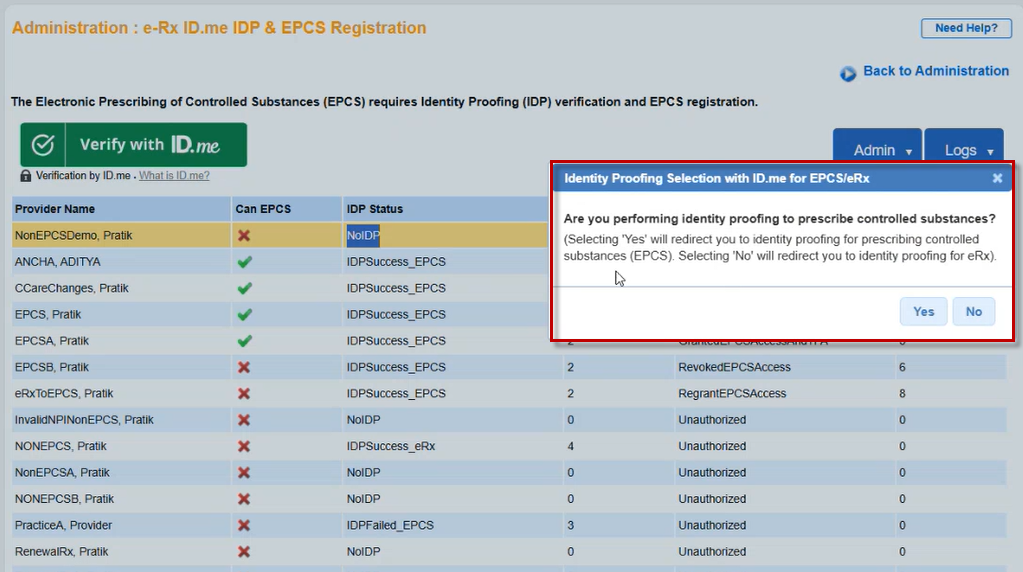The width and height of the screenshot is (1023, 572).
Task: Click the red X for PracticeA, Provider
Action: pyautogui.click(x=244, y=525)
